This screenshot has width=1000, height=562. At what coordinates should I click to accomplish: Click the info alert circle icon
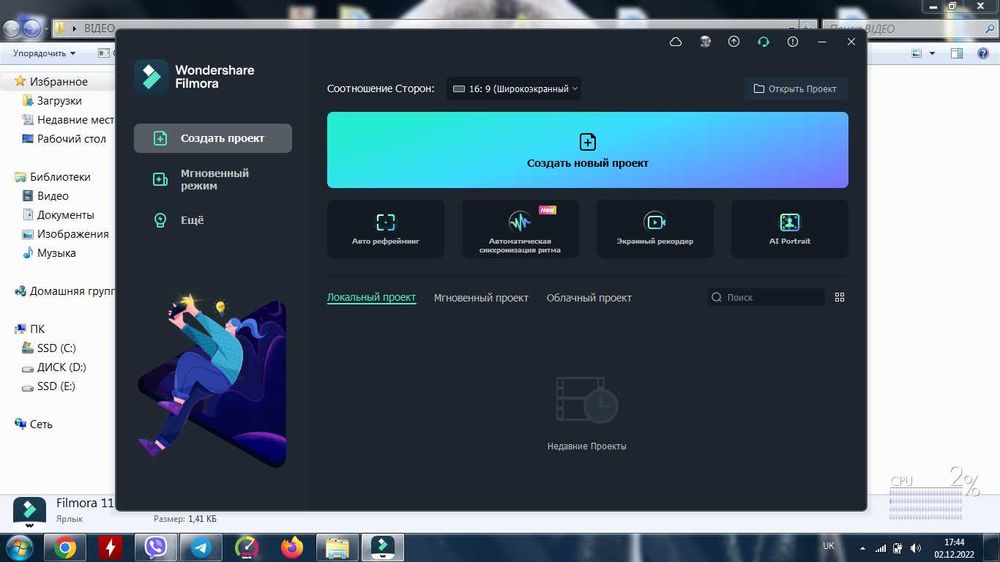[x=793, y=42]
